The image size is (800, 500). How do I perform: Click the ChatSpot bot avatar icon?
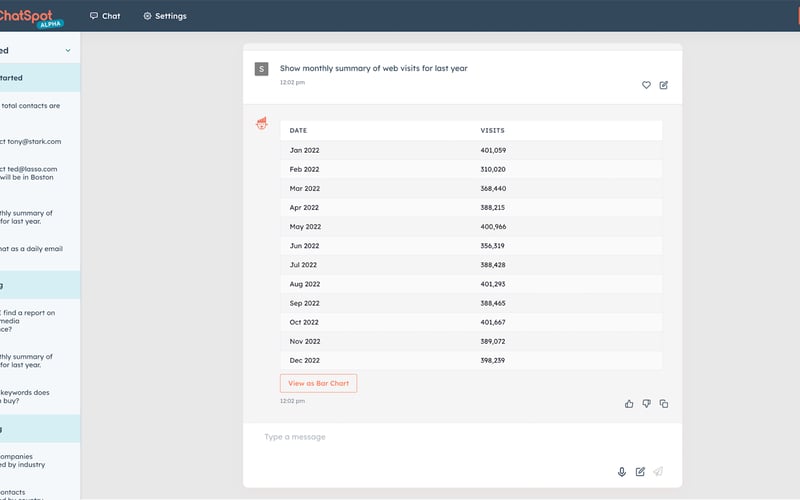[x=262, y=123]
